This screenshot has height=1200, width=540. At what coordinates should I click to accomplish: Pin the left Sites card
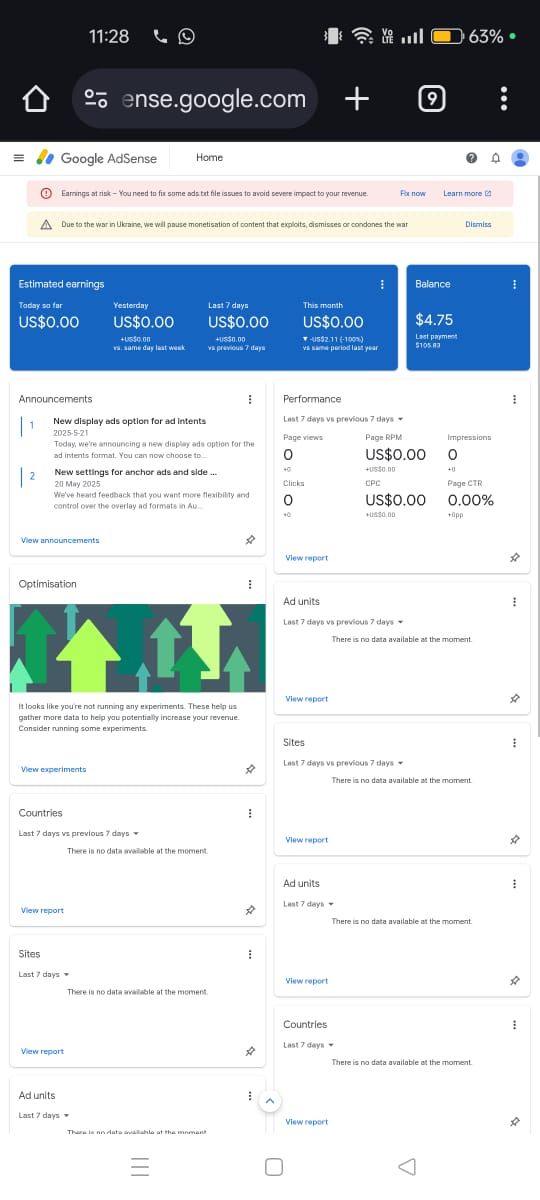(250, 1051)
